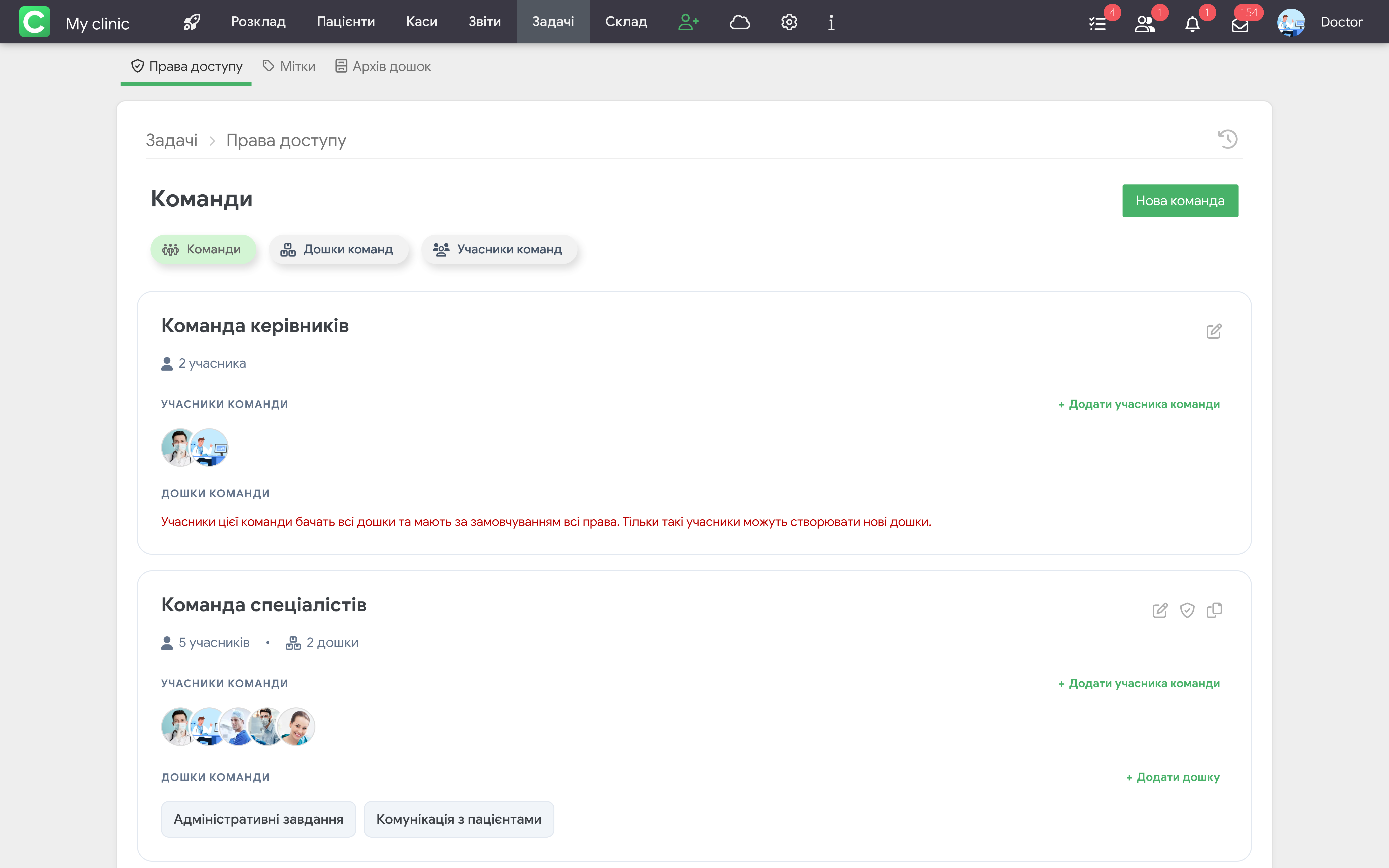Copy Команда спеціалістів with duplicate icon

pos(1214,610)
